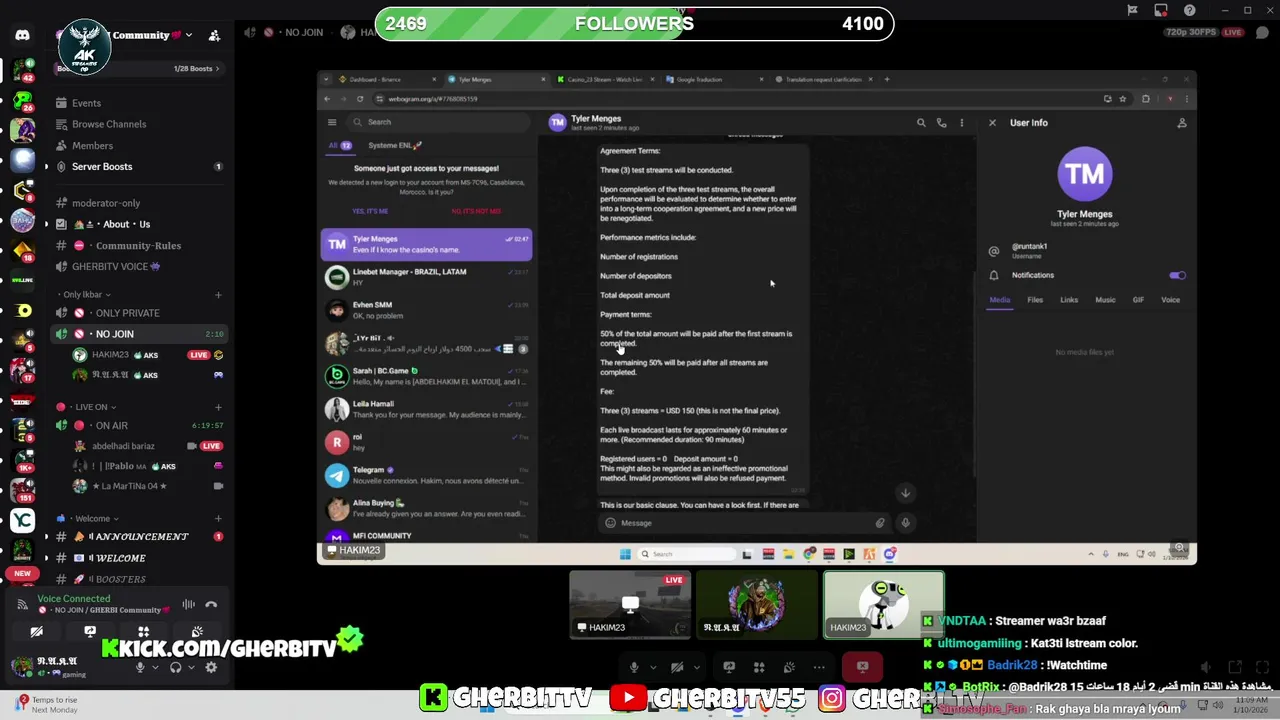
Task: Click the YES, IT'S ME link in shared Telegram
Action: (x=370, y=211)
